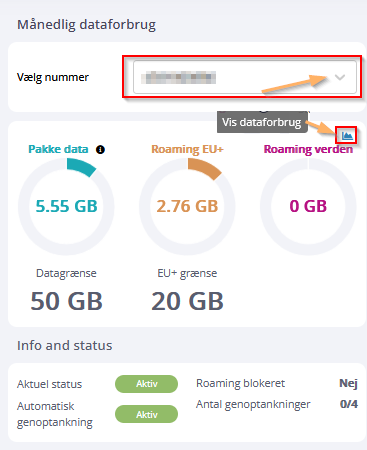Image resolution: width=367 pixels, height=450 pixels.
Task: Select the blurred phone number field
Action: point(245,77)
